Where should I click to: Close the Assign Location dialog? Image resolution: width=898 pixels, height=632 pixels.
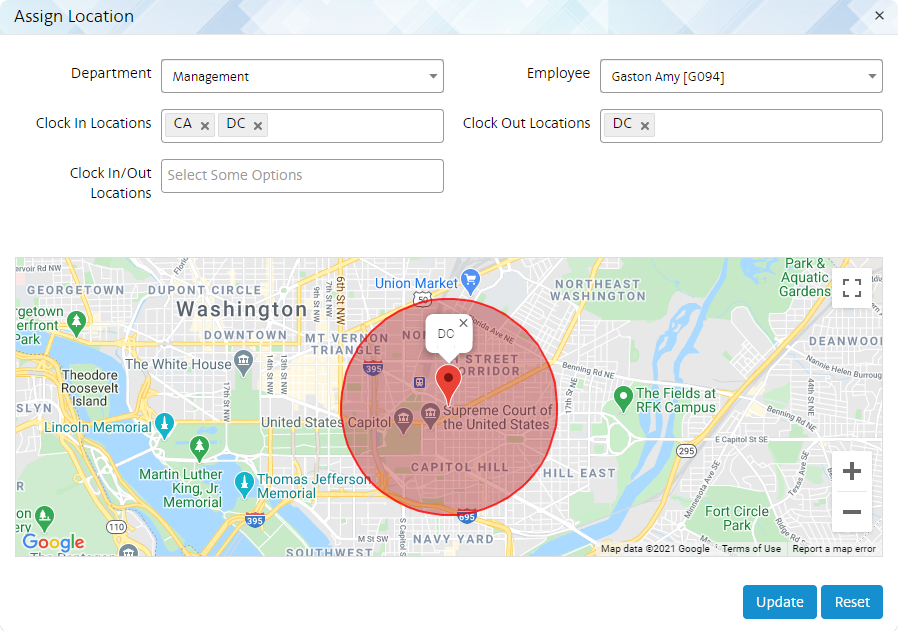(x=879, y=15)
